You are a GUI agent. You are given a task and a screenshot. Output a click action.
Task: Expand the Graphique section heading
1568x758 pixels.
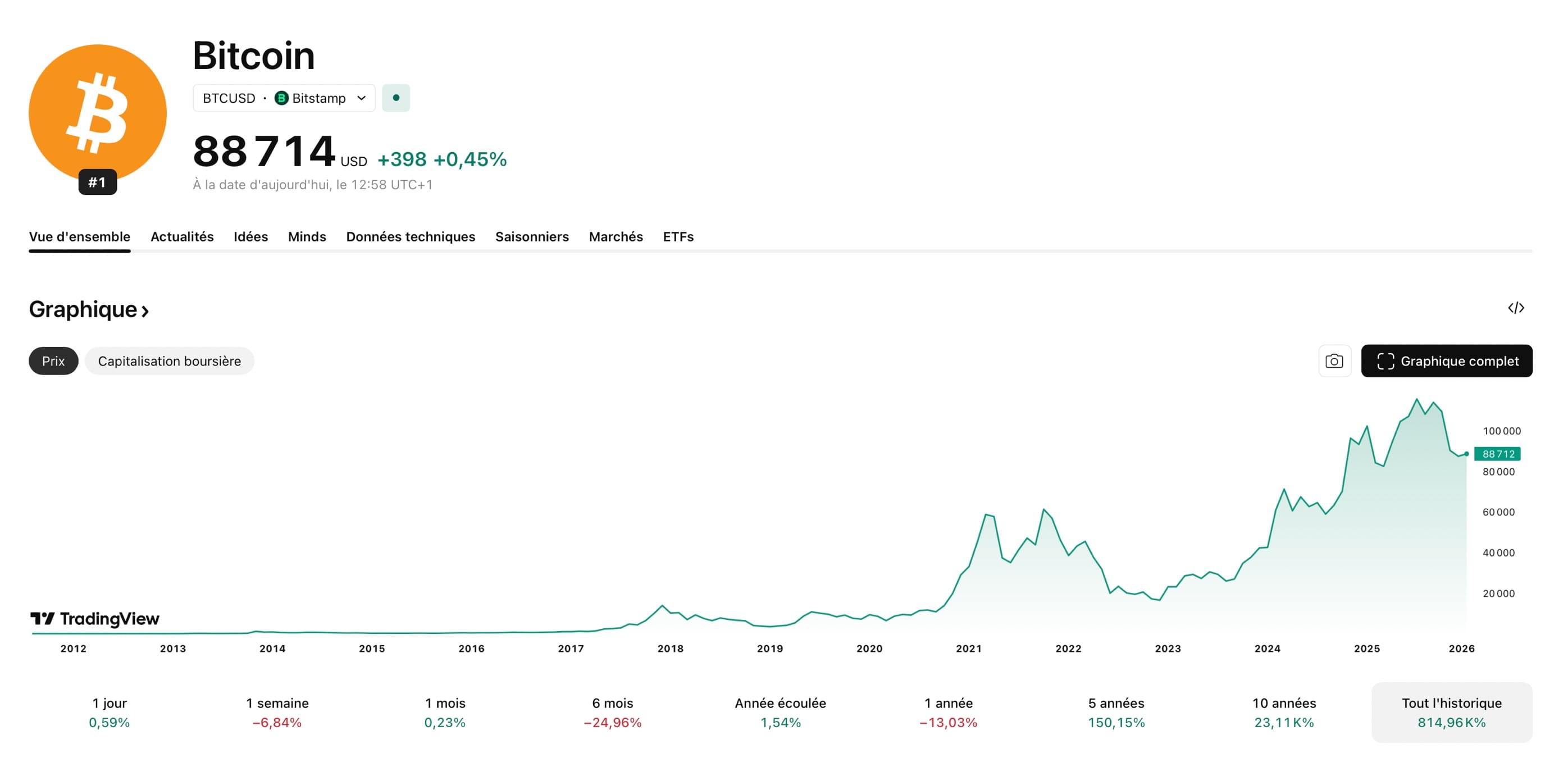pos(89,309)
